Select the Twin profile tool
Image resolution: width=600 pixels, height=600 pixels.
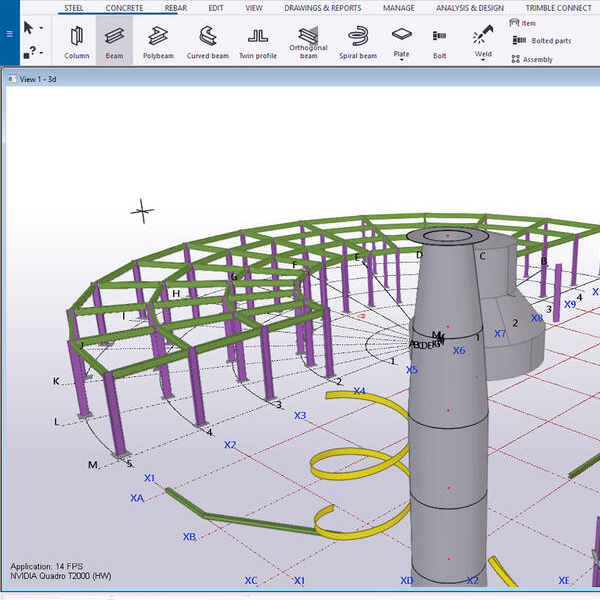pyautogui.click(x=258, y=42)
